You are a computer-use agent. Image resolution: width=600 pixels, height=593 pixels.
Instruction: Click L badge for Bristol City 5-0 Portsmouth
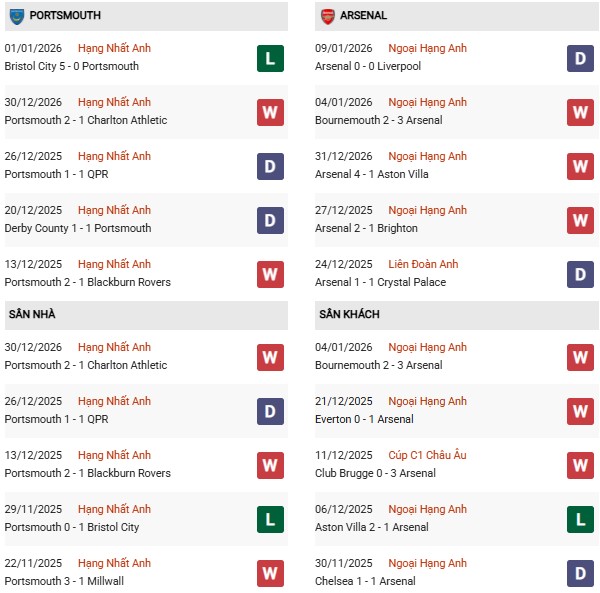pos(270,58)
